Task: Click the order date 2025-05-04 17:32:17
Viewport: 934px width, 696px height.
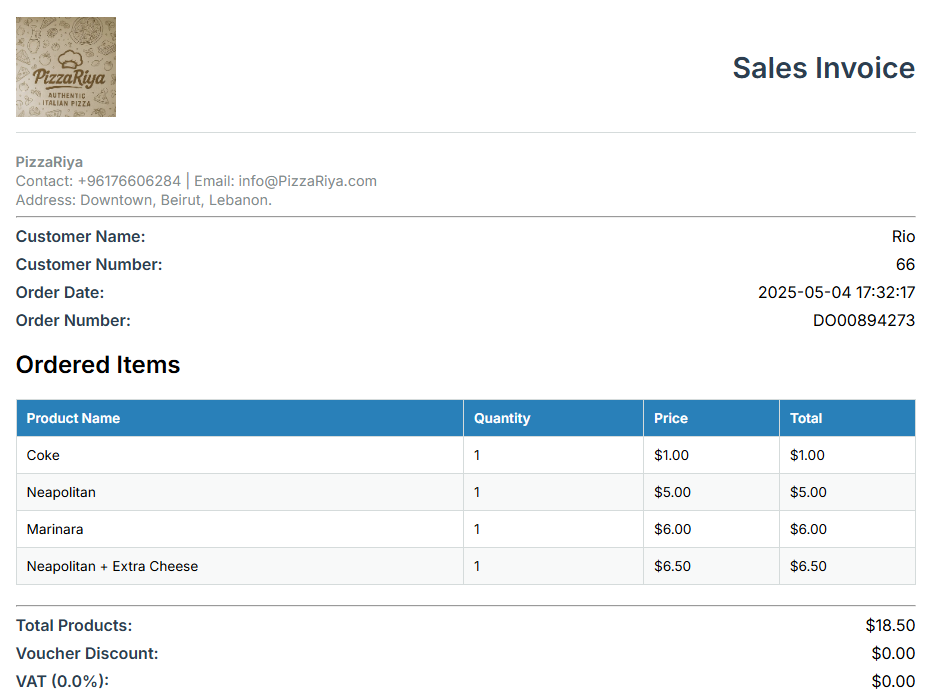Action: coord(836,293)
